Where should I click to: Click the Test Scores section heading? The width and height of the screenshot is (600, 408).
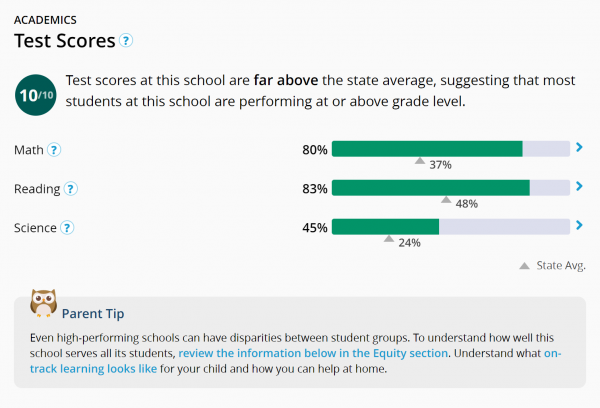pos(64,41)
